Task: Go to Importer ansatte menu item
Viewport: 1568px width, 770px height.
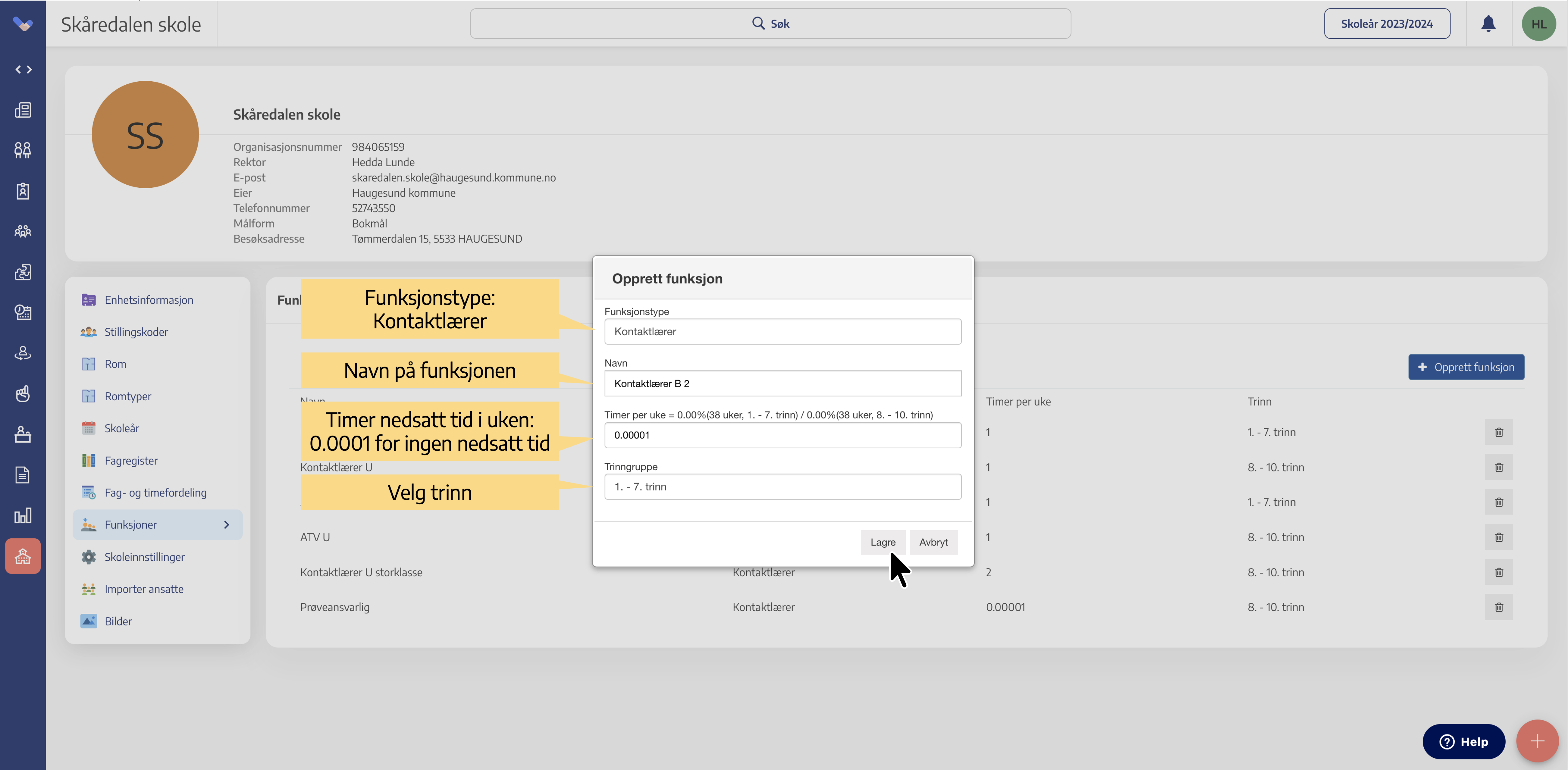Action: click(x=144, y=589)
